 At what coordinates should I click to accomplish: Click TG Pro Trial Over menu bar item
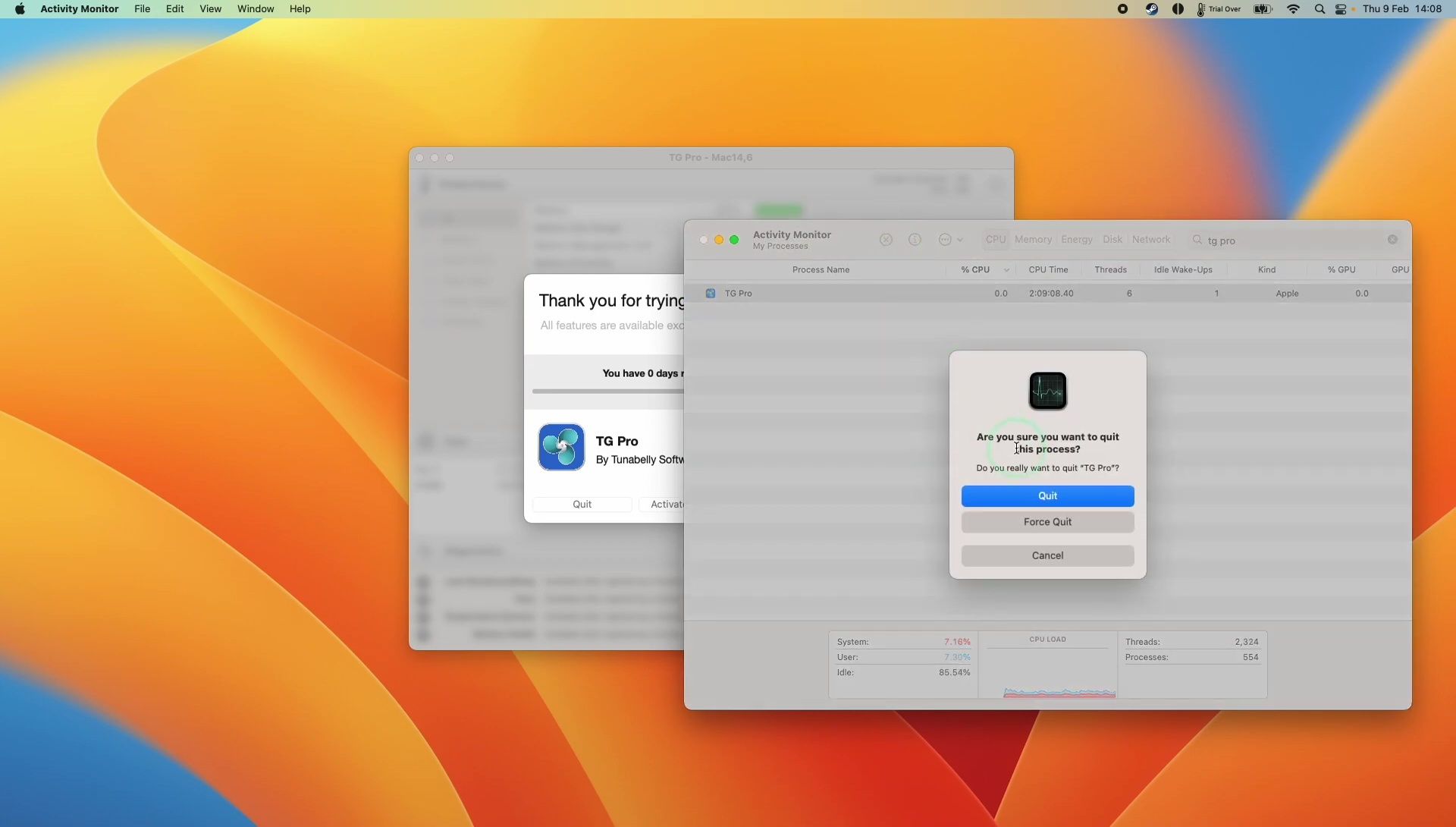[1218, 9]
